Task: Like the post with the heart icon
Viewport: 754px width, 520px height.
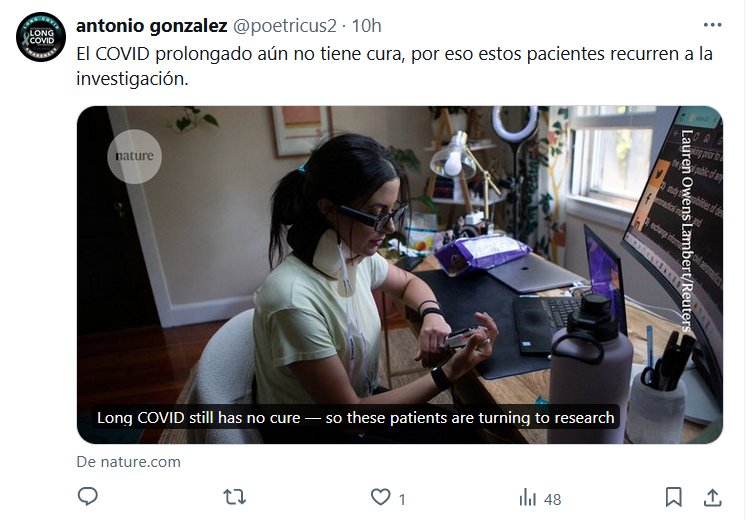Action: point(380,496)
